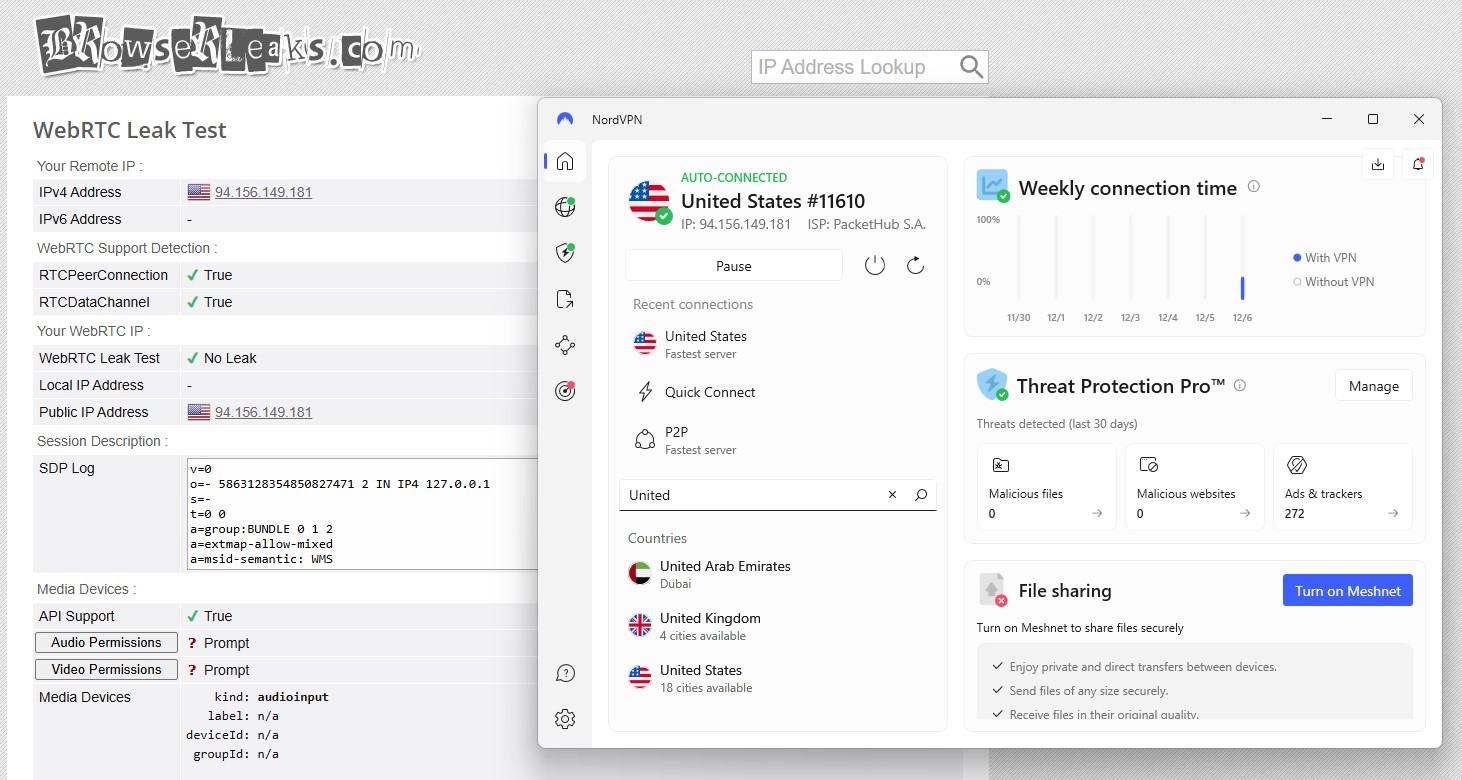Click the AUTO-CONNECTED status label
The height and width of the screenshot is (780, 1462).
click(734, 177)
